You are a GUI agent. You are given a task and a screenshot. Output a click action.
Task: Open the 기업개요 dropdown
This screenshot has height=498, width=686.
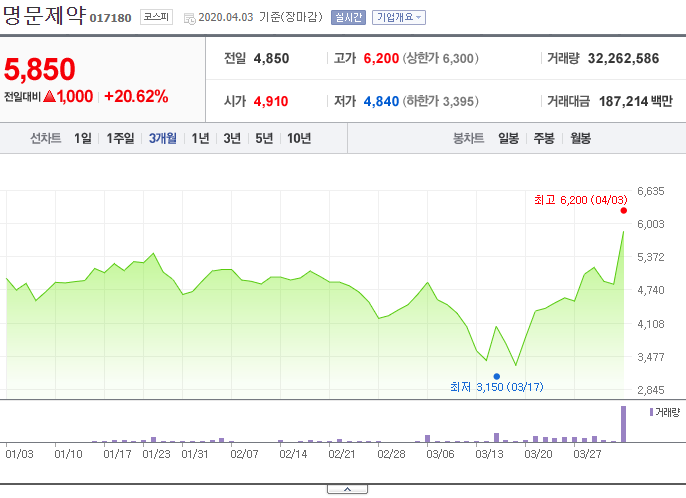point(399,18)
